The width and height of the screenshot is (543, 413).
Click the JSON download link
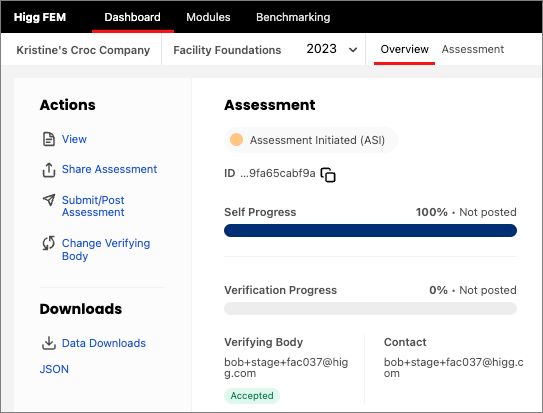coord(54,369)
